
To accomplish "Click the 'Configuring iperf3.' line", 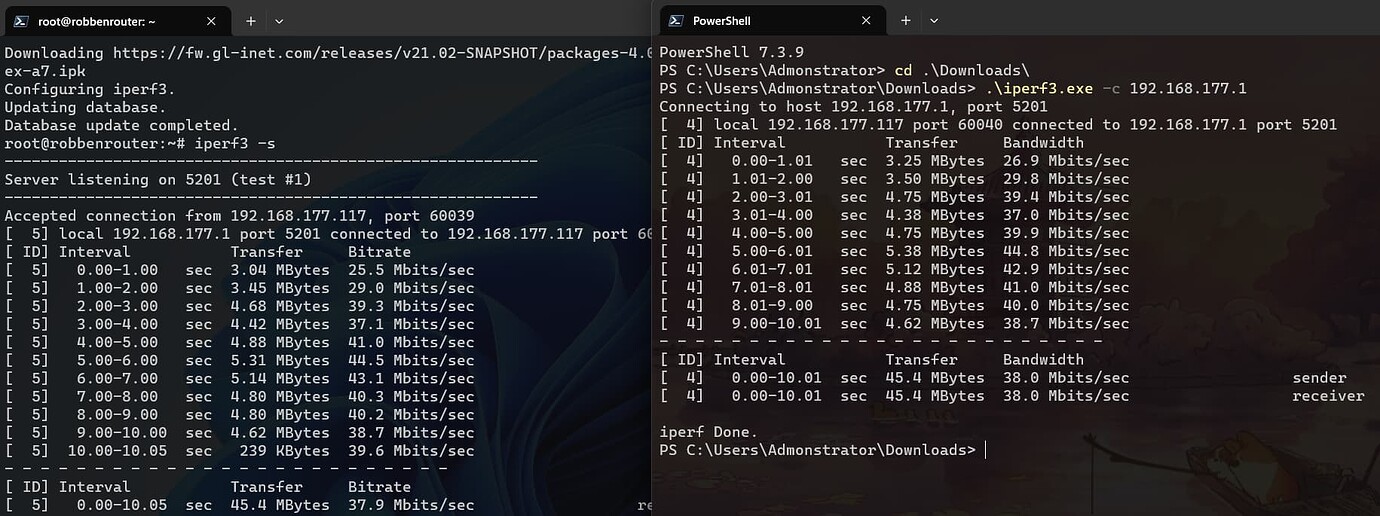I will 90,89.
